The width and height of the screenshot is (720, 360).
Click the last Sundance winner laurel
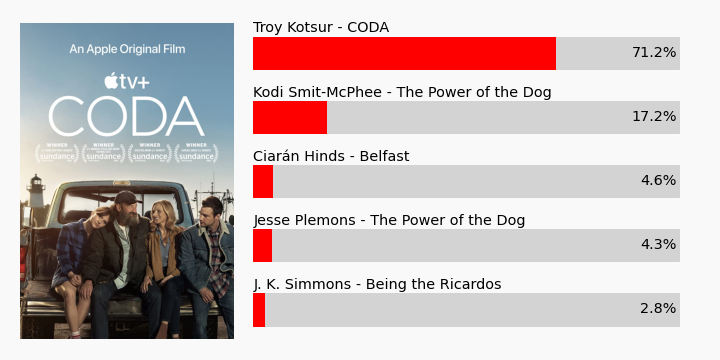[x=196, y=153]
